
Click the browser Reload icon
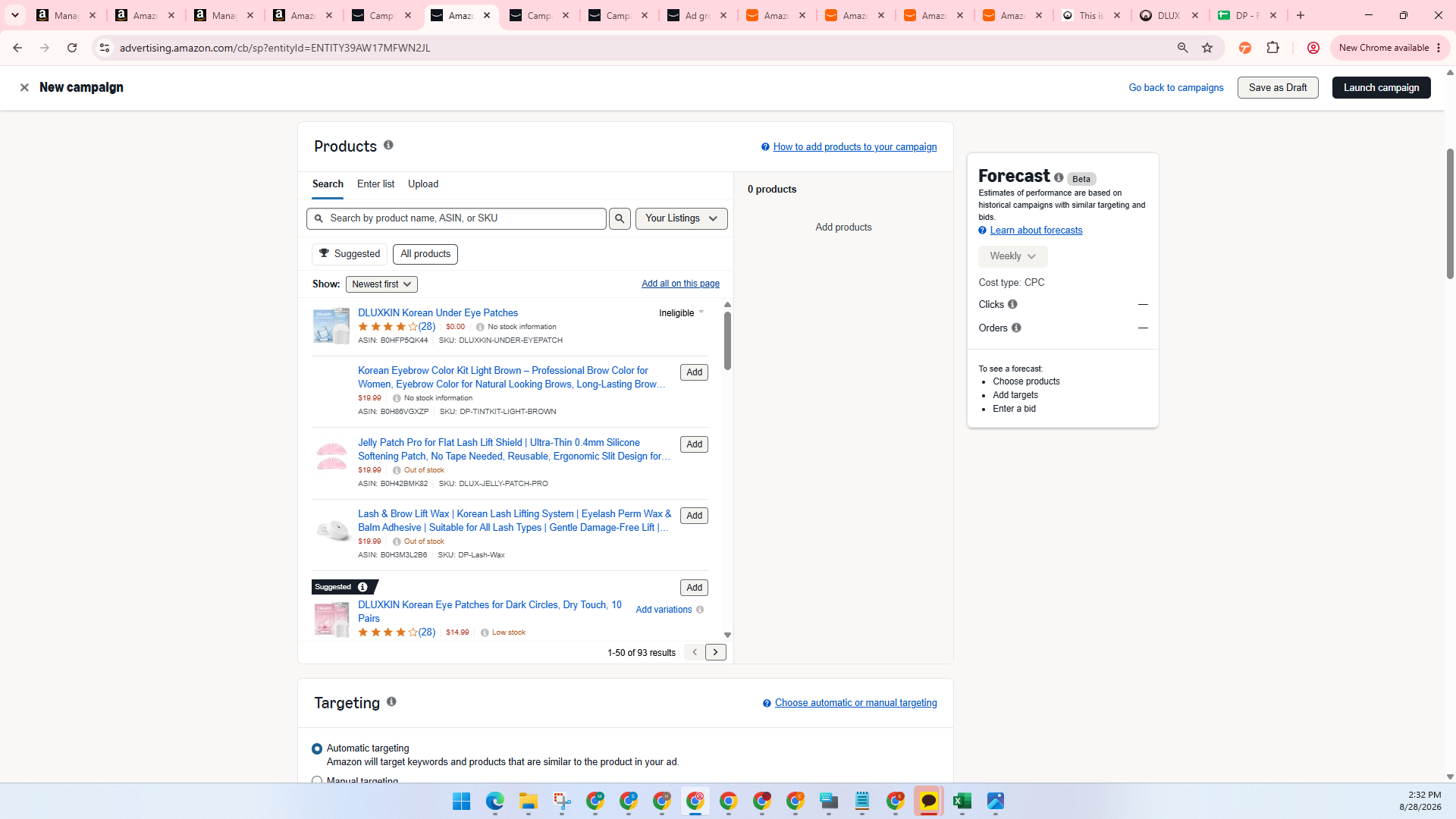point(72,48)
